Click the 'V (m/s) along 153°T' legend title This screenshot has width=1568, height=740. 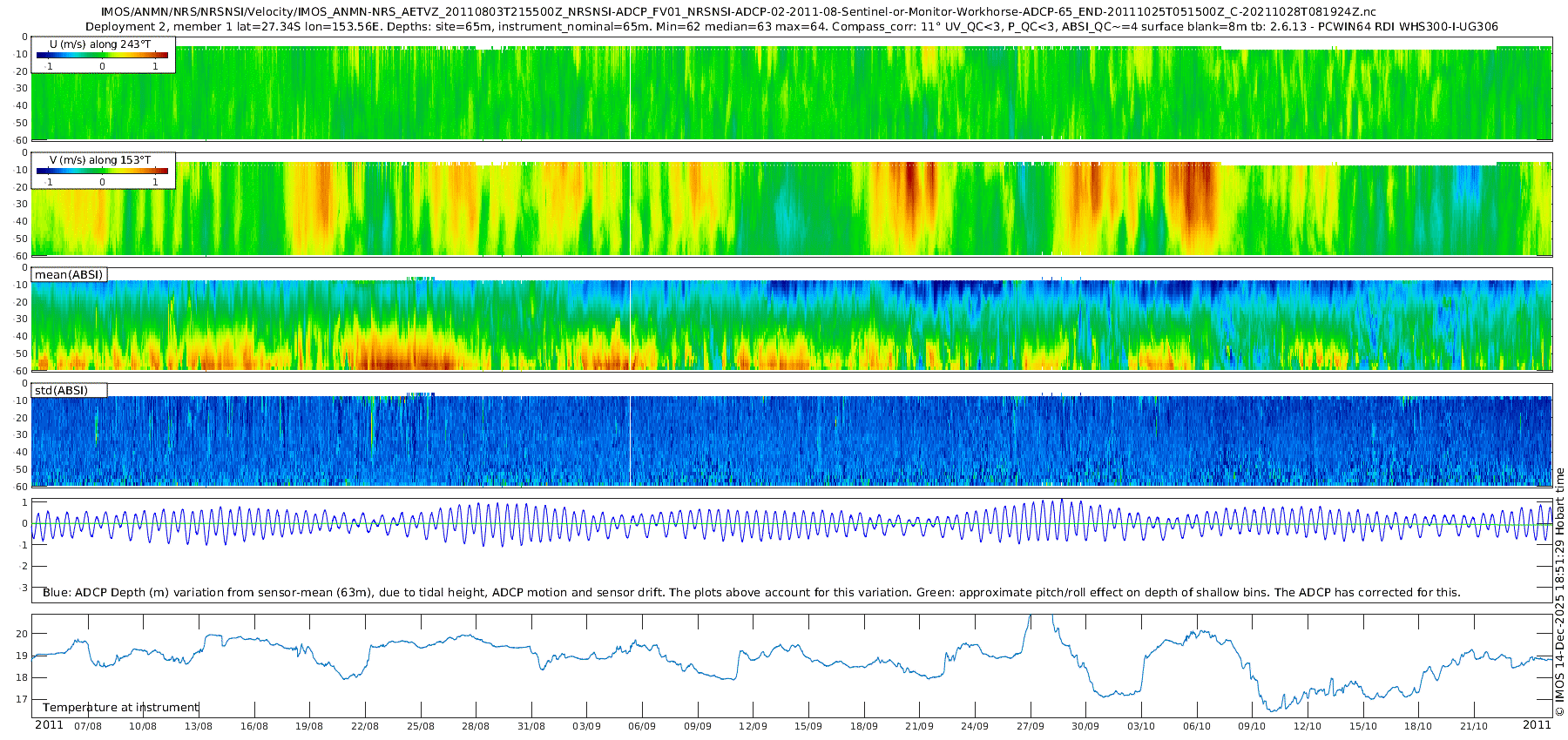(x=100, y=160)
